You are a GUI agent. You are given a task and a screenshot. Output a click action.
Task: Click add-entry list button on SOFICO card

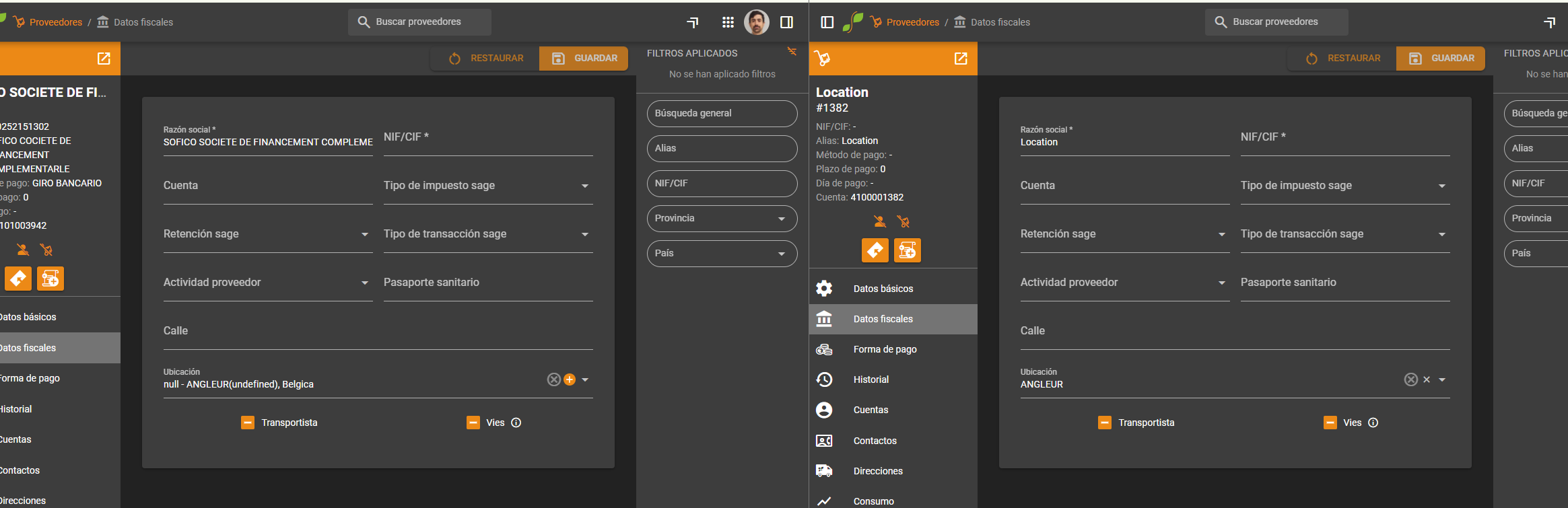(x=50, y=279)
